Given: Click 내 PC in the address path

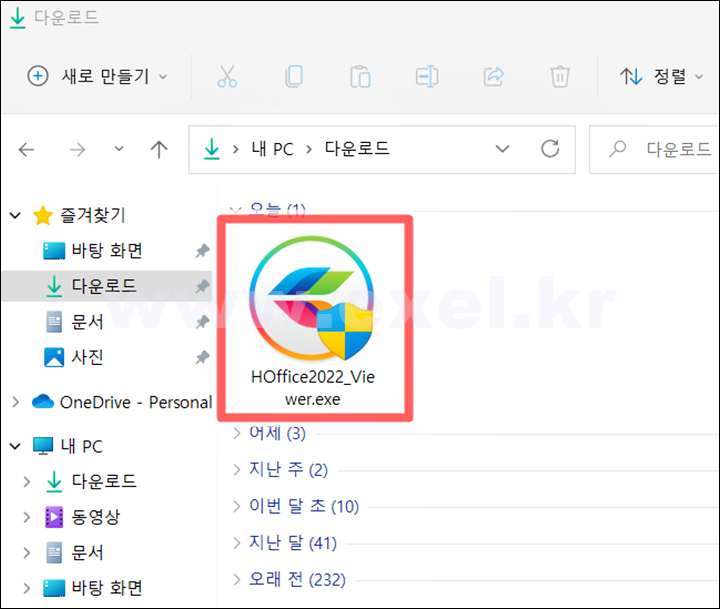Looking at the screenshot, I should click(x=272, y=149).
